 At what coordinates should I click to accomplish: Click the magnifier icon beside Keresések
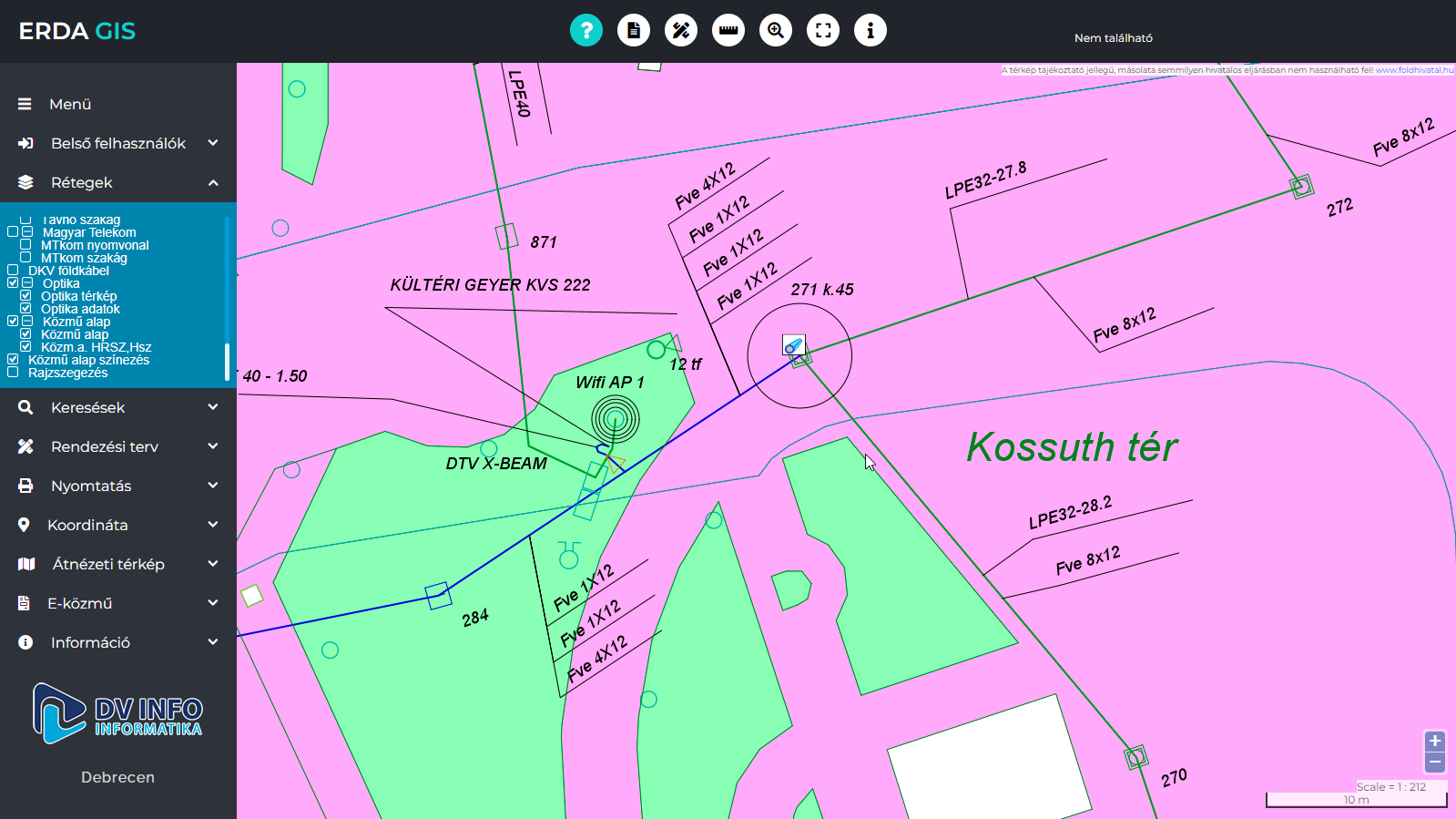(25, 407)
